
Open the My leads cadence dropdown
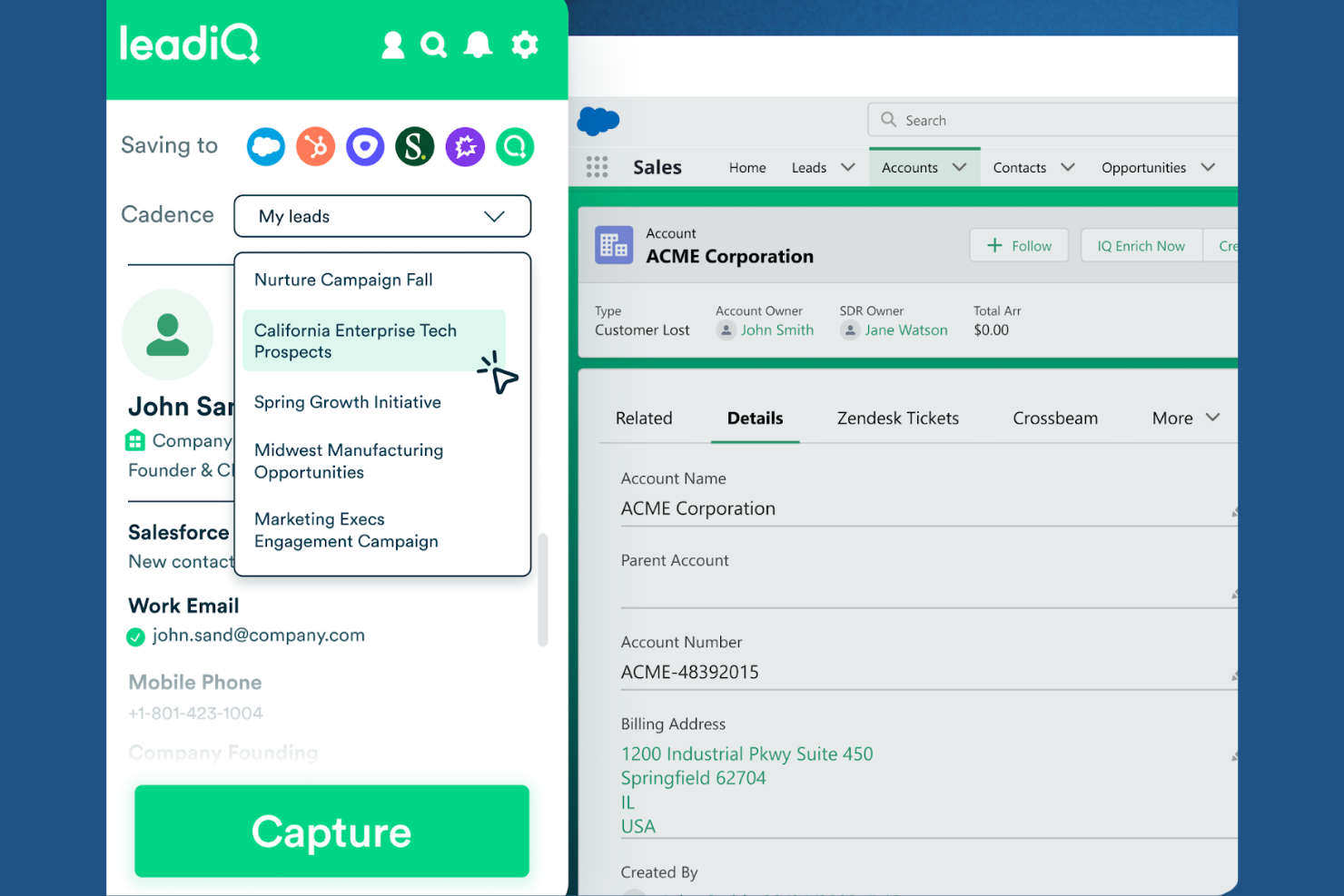(381, 216)
